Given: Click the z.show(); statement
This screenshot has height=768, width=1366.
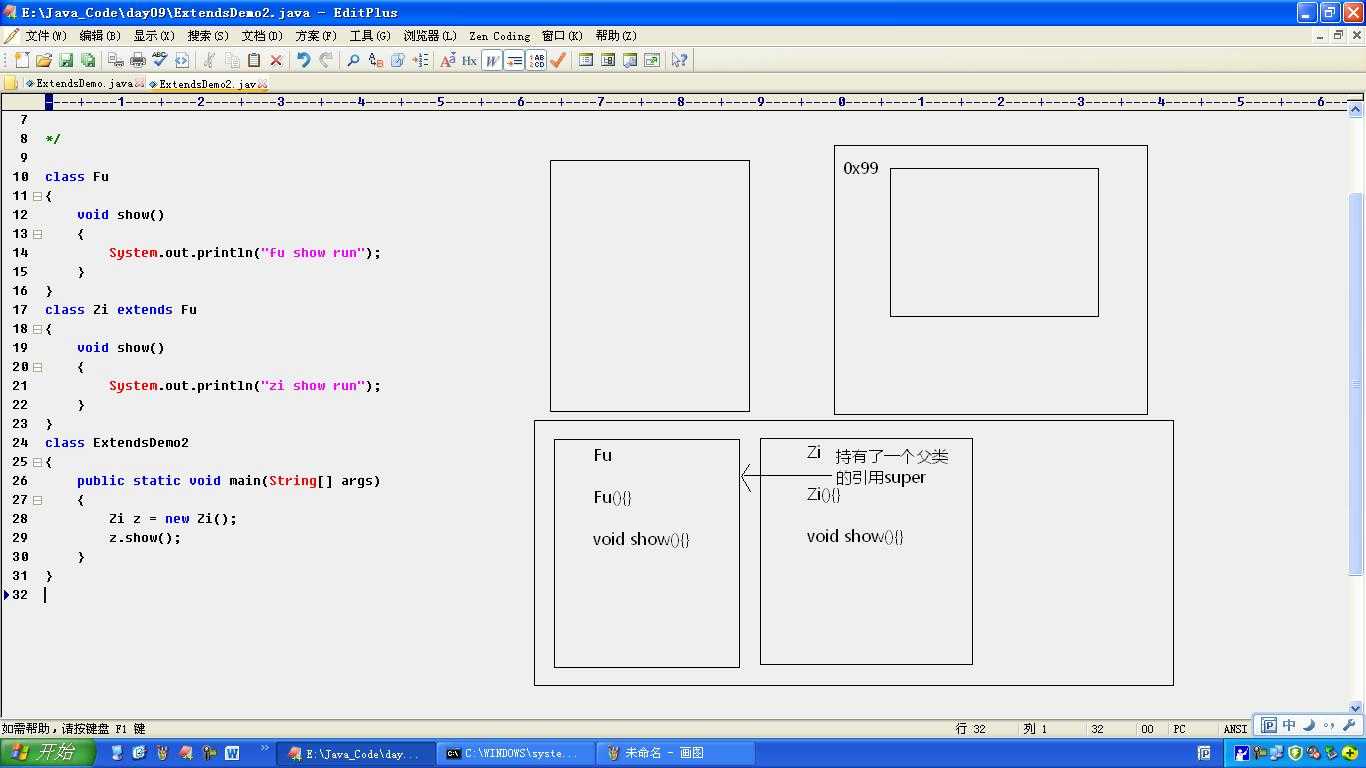Looking at the screenshot, I should (x=145, y=538).
